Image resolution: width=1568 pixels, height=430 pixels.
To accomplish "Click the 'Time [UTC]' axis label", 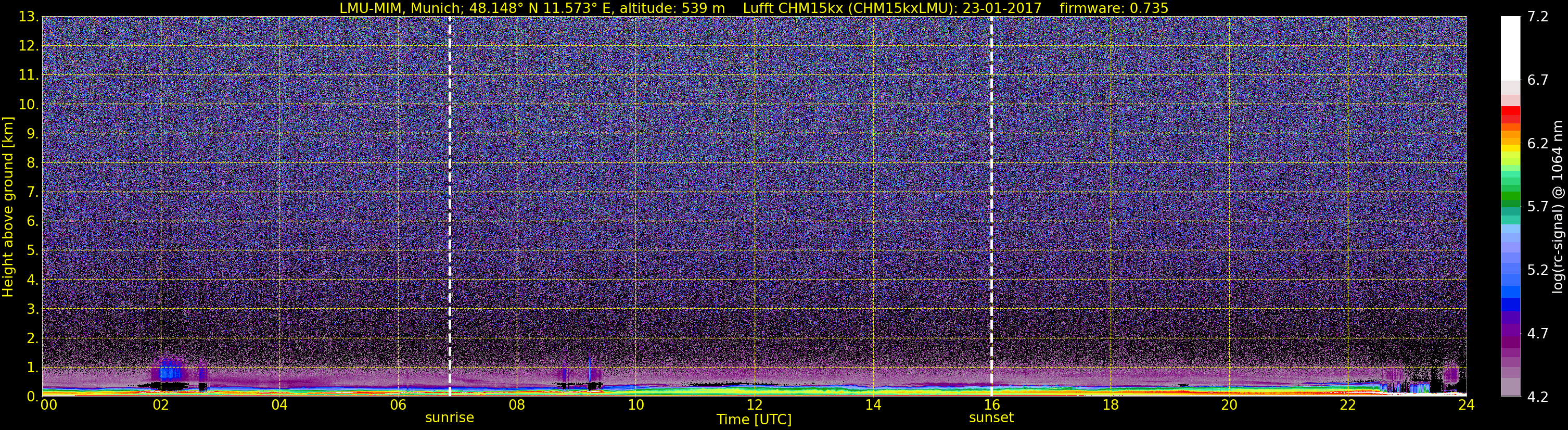I will [754, 420].
